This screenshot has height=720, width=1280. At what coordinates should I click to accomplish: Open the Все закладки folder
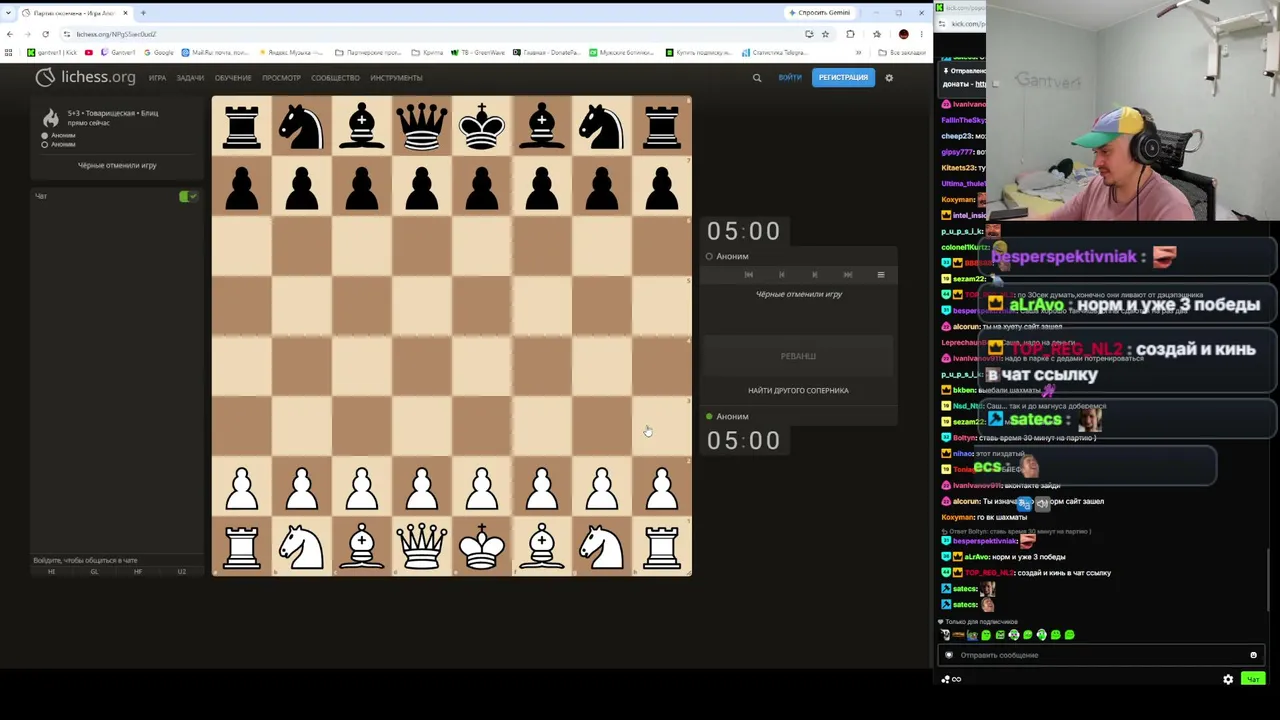(x=903, y=52)
